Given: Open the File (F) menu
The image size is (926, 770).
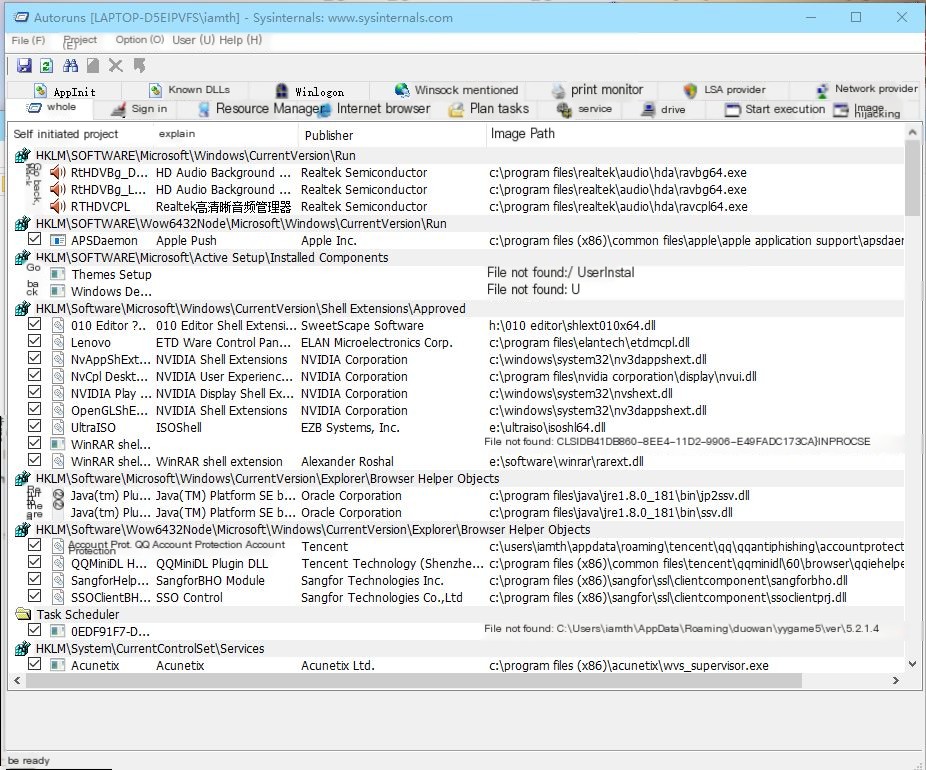Looking at the screenshot, I should tap(28, 40).
